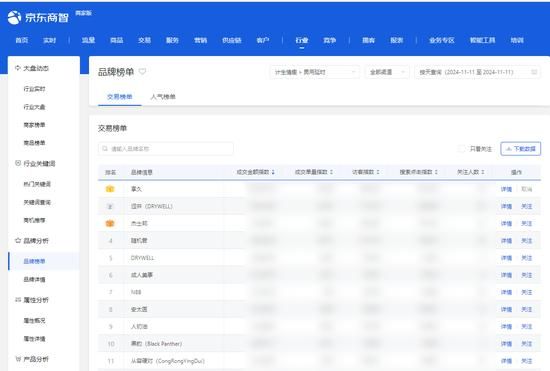This screenshot has width=550, height=371.
Task: Click the magnifier icon in brand search box
Action: click(x=105, y=149)
